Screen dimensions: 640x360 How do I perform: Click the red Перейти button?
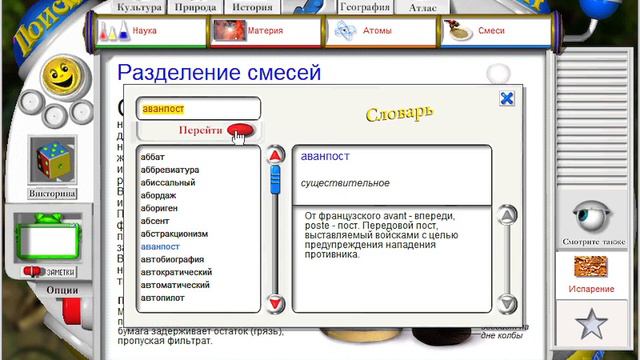click(x=240, y=130)
